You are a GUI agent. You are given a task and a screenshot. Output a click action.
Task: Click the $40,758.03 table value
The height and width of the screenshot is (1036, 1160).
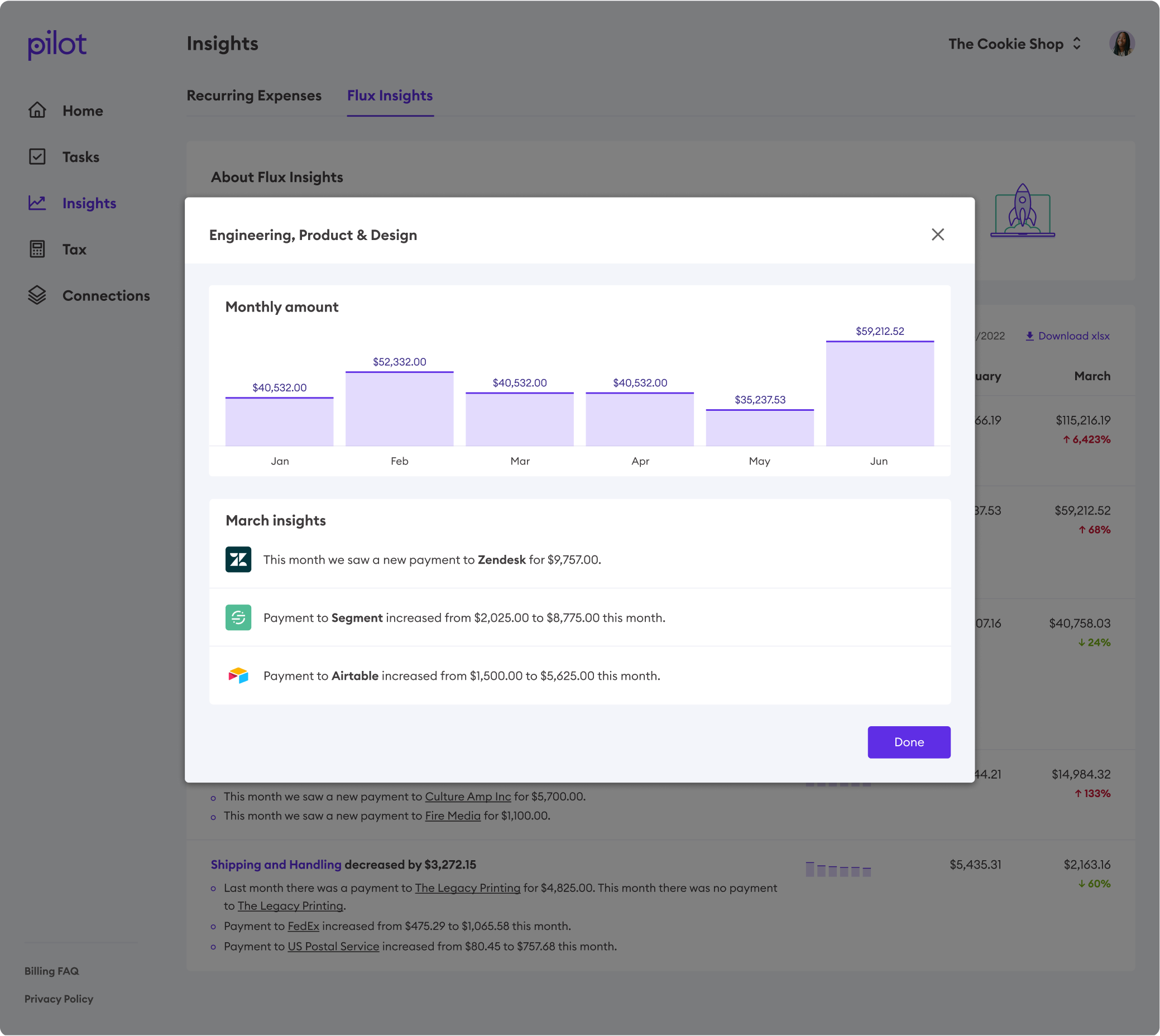click(x=1080, y=624)
